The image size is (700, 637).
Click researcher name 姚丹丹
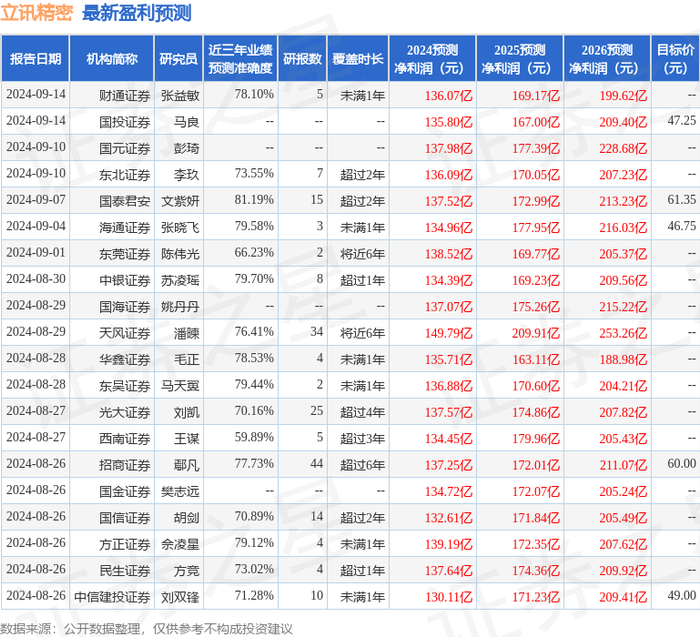click(180, 306)
